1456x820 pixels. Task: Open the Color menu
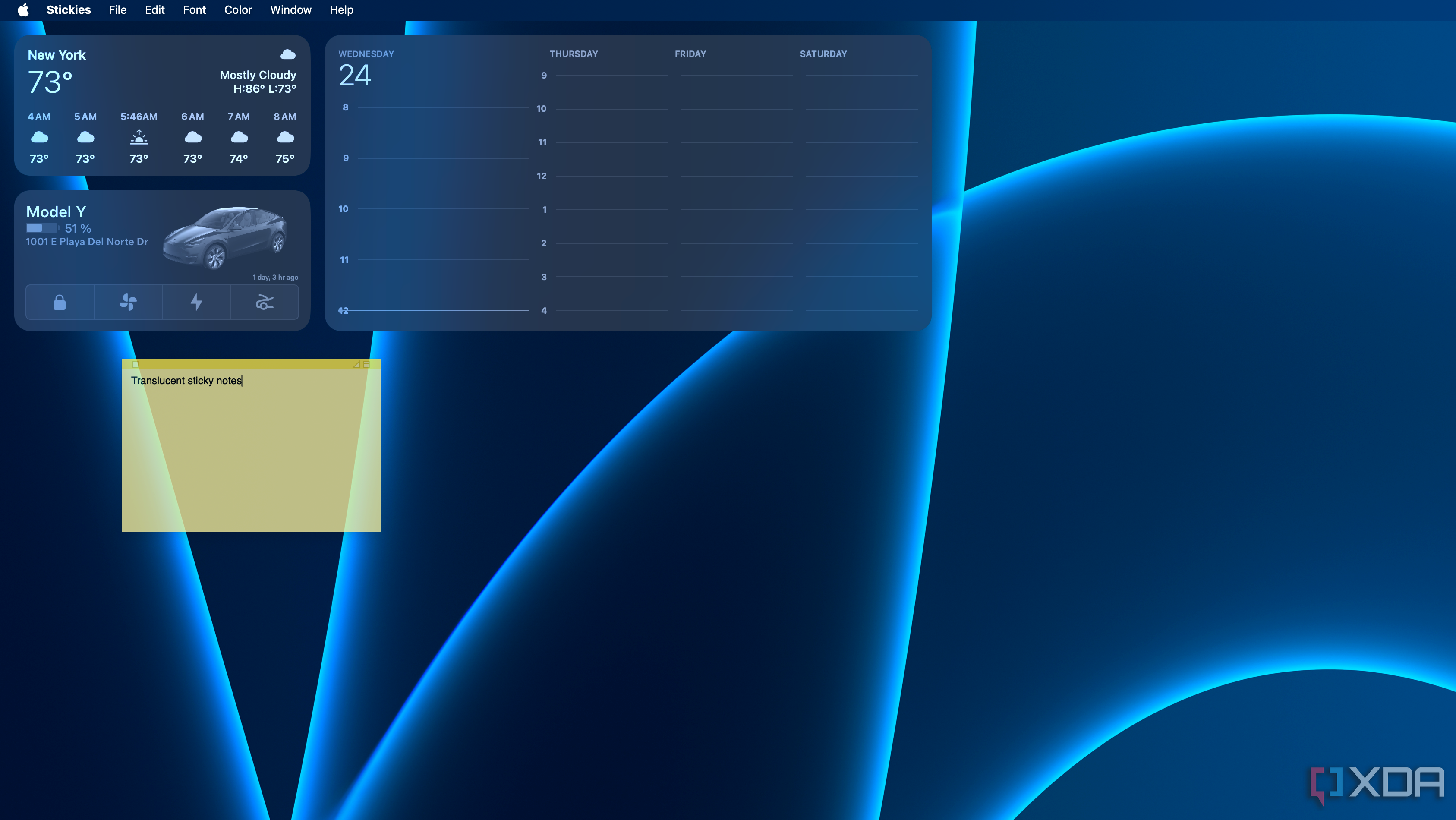[x=238, y=10]
